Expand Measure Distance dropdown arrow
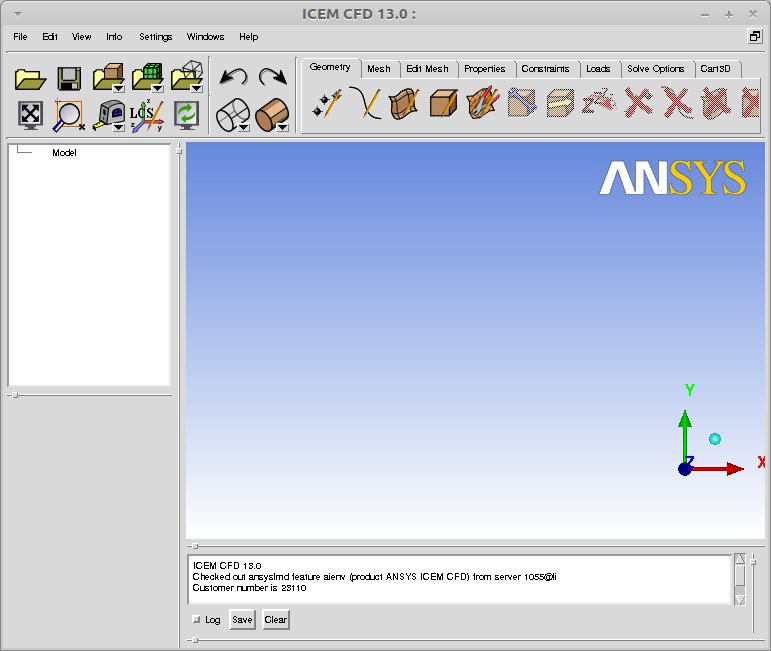Screen dimensions: 771x651 coord(119,128)
